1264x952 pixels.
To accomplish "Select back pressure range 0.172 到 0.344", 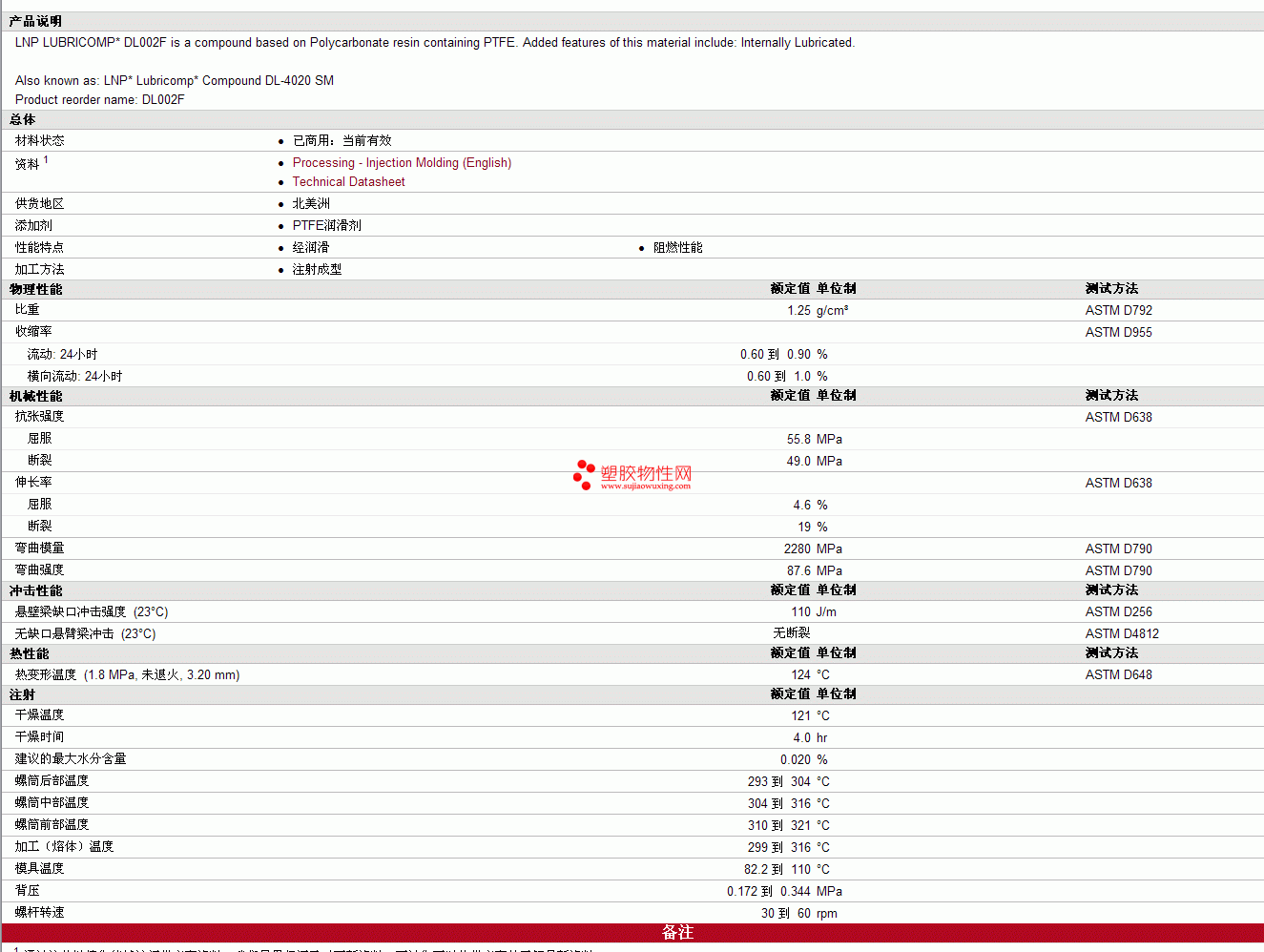I will pos(769,892).
